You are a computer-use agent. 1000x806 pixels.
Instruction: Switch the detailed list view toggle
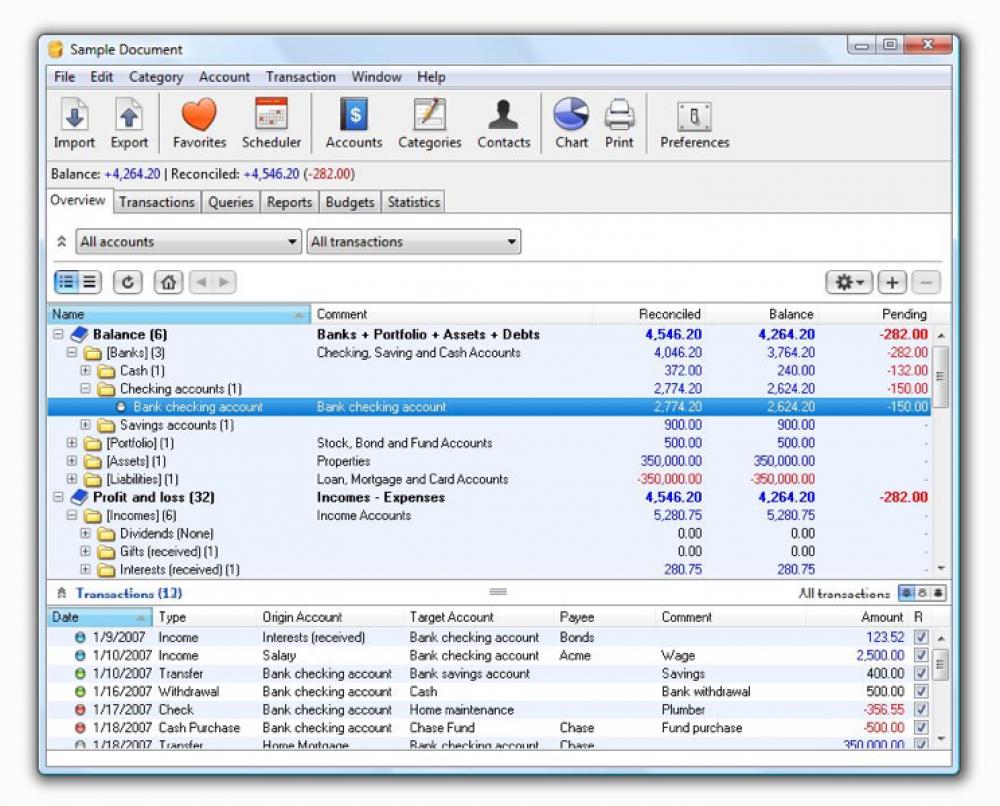point(91,281)
